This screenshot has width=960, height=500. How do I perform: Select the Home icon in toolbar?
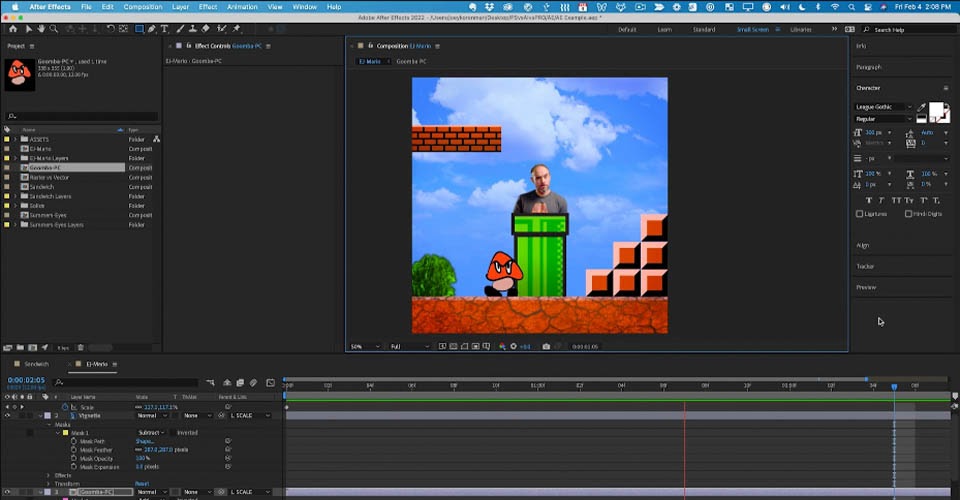coord(13,29)
